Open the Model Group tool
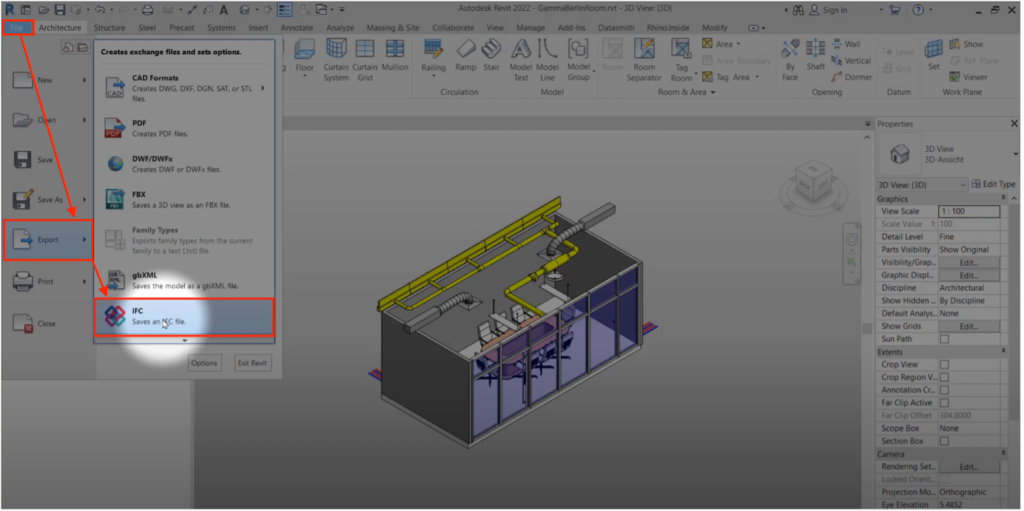Screen dimensions: 1024x511 (579, 59)
